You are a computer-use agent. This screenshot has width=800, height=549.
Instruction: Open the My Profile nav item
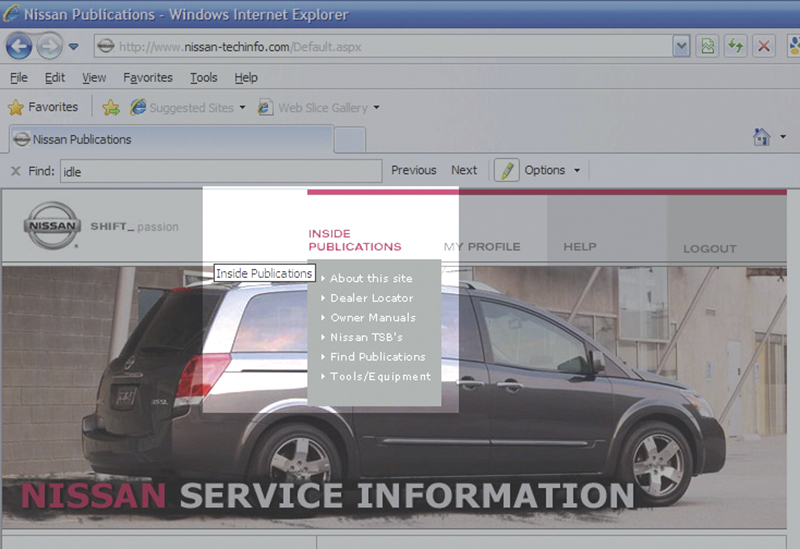482,246
